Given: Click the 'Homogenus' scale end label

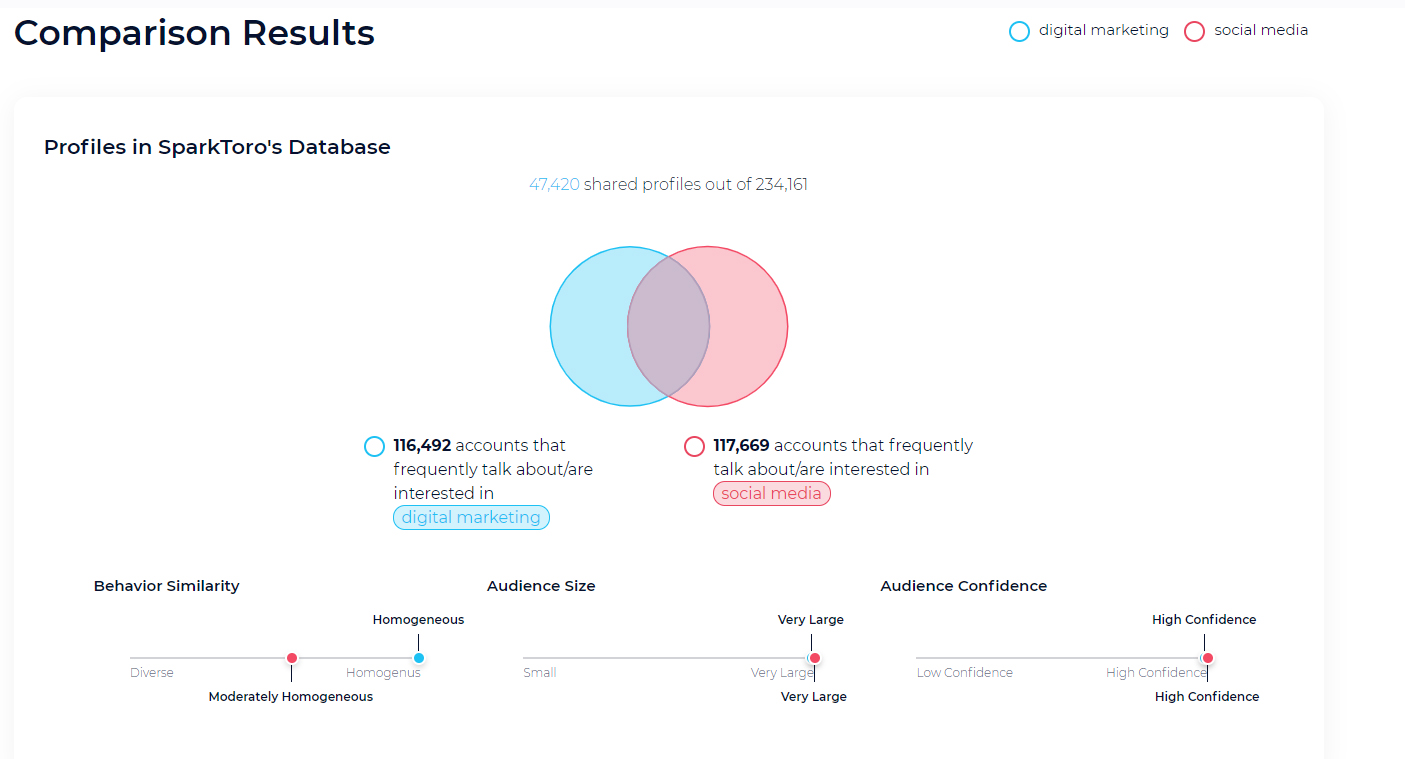Looking at the screenshot, I should pos(383,673).
